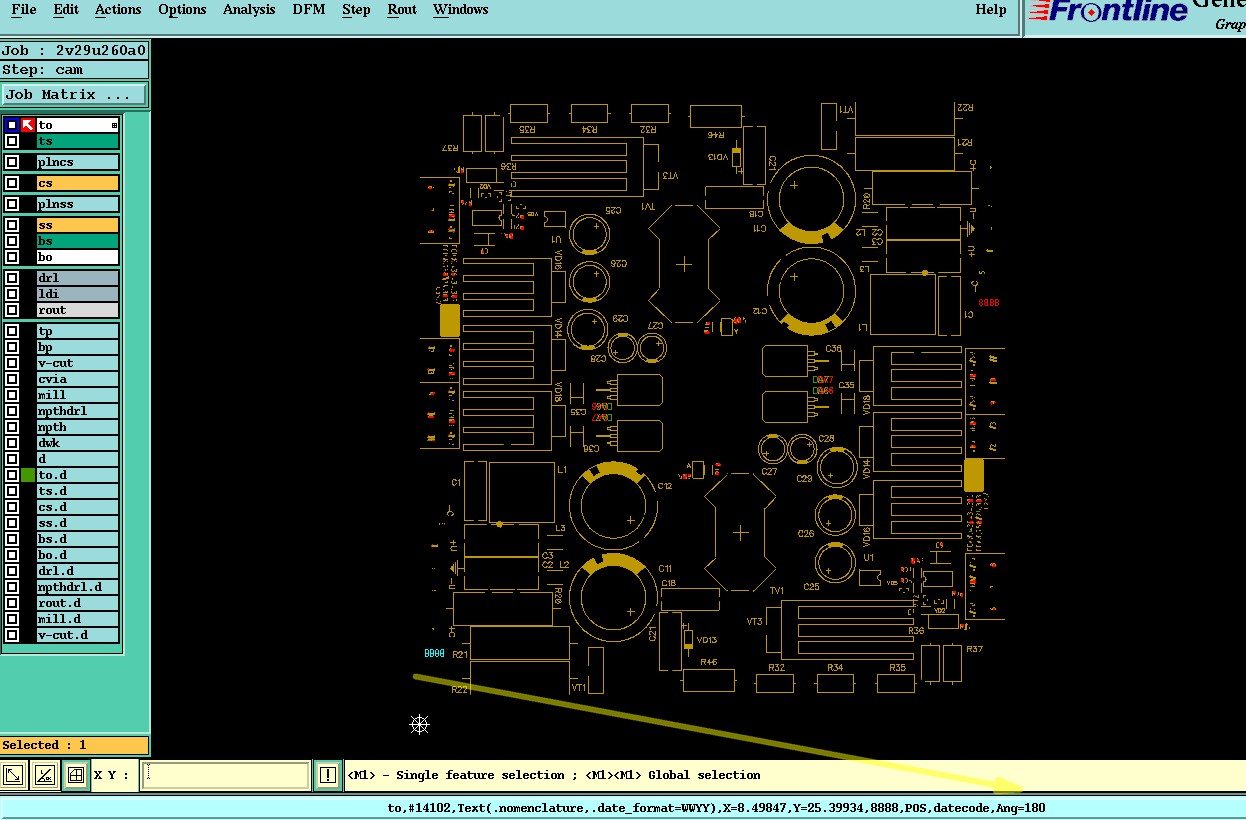Select the 'drl' layer row
The image size is (1246, 820).
pyautogui.click(x=78, y=278)
